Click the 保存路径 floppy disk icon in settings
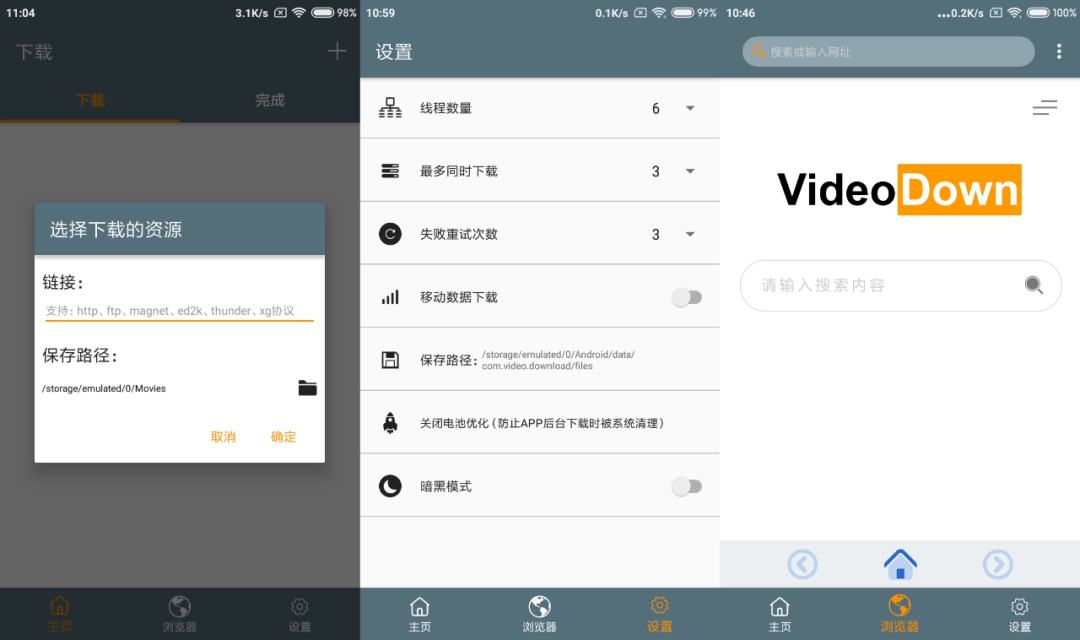 [x=390, y=360]
